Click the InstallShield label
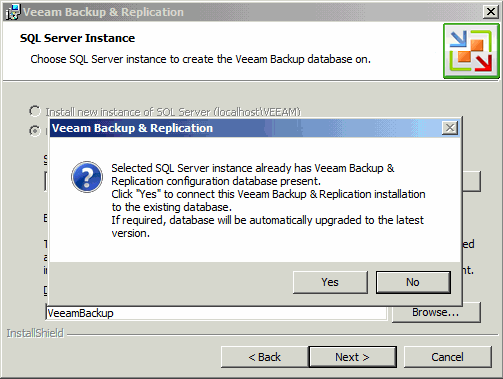This screenshot has width=503, height=379. [35, 333]
